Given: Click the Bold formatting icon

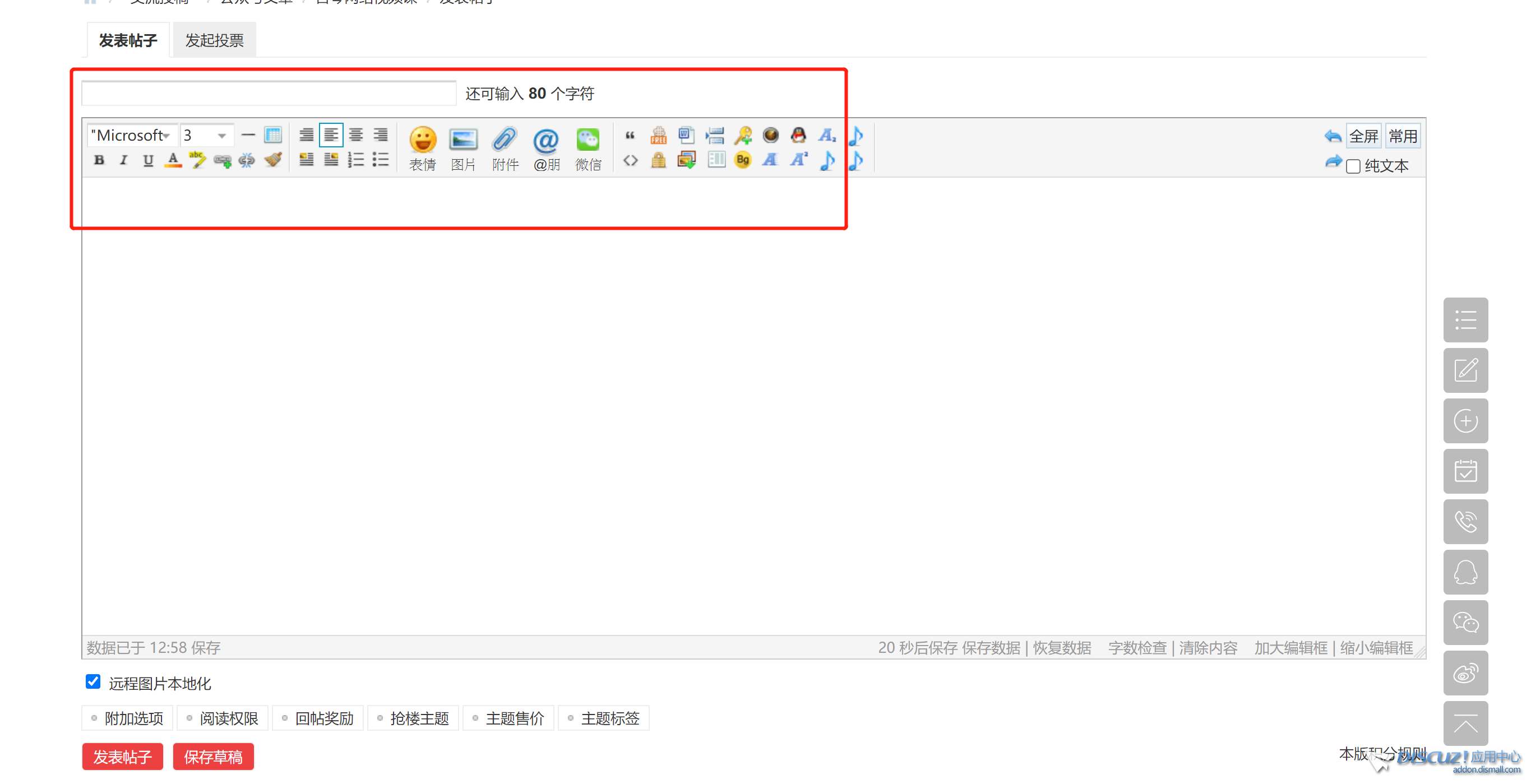Looking at the screenshot, I should (99, 160).
